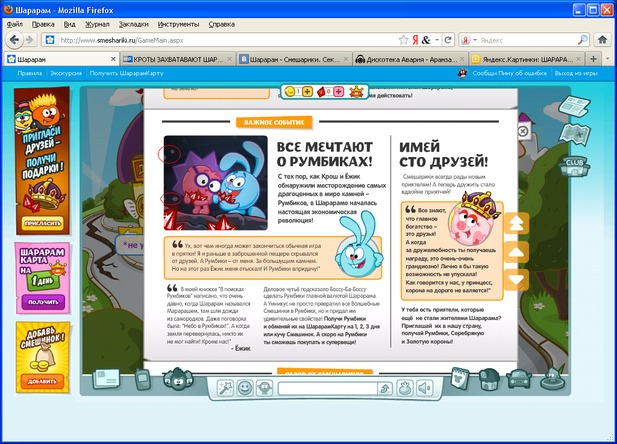The height and width of the screenshot is (444, 617).
Task: Switch to Яндекс.Картинки tab
Action: 526,59
